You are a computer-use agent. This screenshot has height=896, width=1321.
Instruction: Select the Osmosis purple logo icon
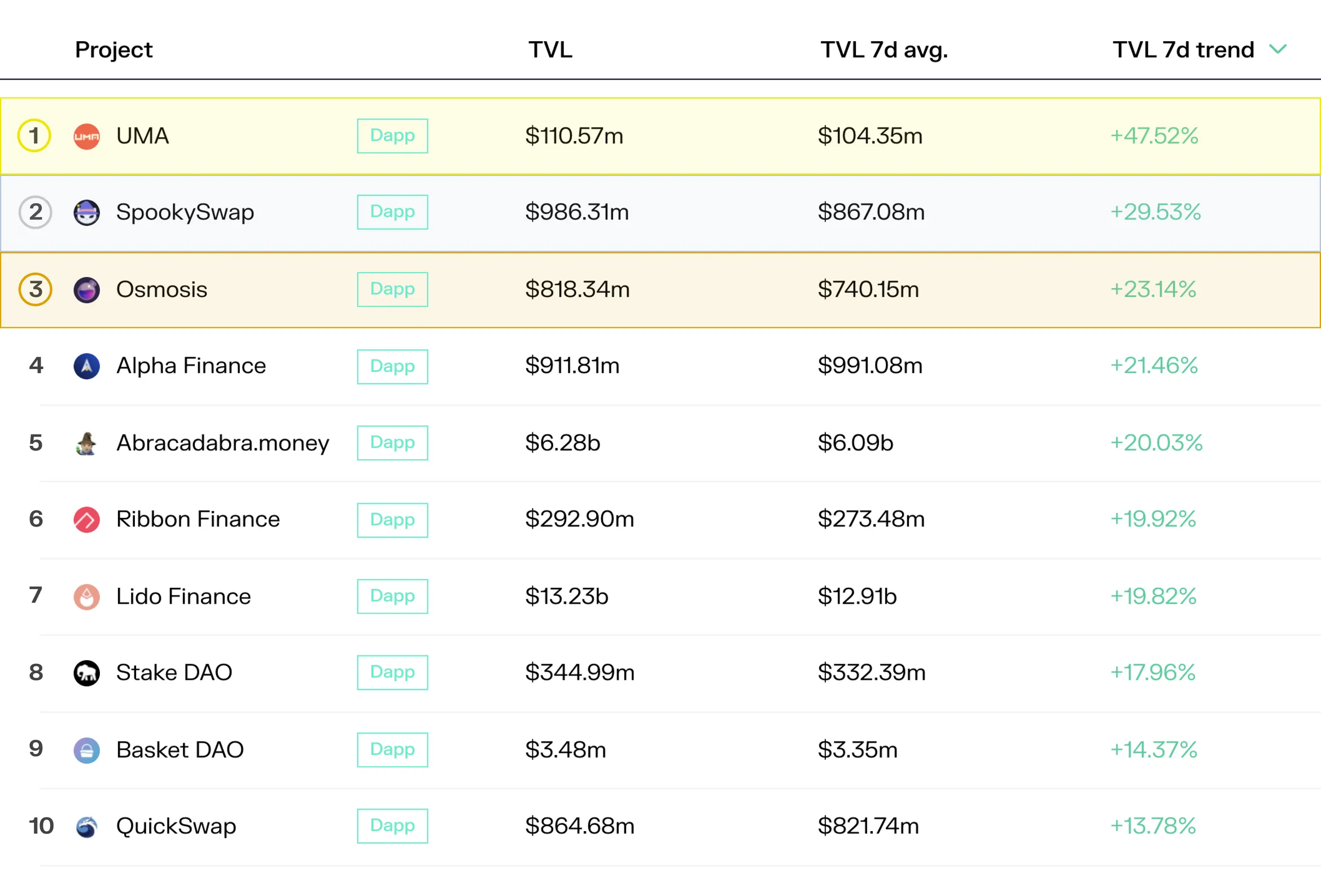pos(86,290)
